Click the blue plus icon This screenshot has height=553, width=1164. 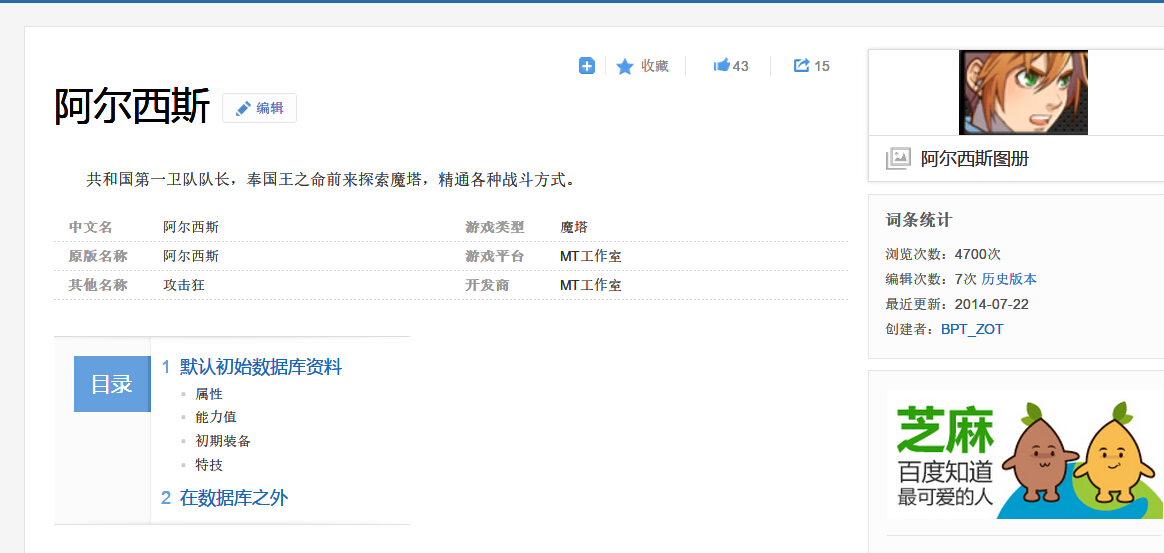tap(586, 66)
